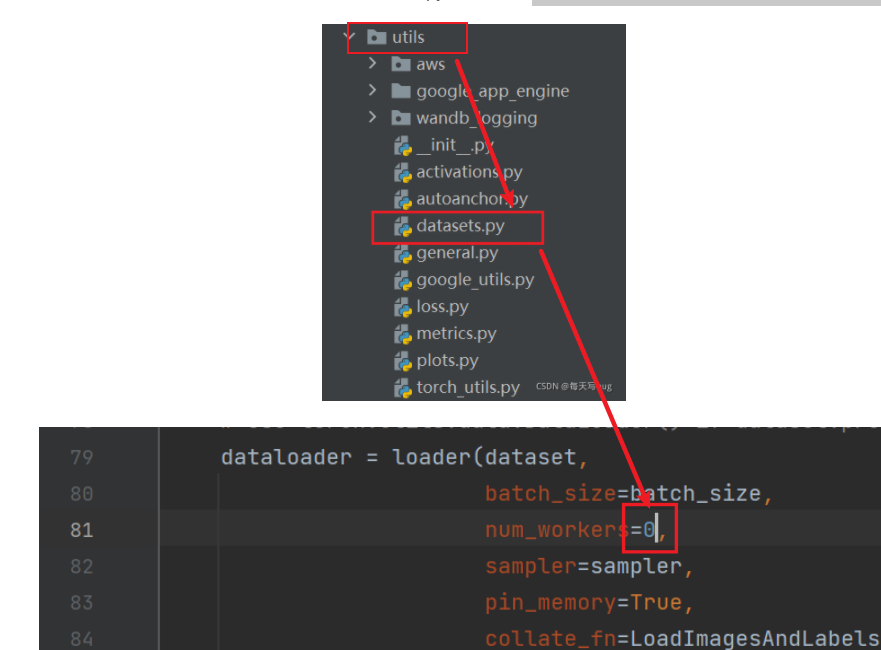Place cursor on num_workers value 0
Screen dimensions: 881x650
click(x=649, y=530)
